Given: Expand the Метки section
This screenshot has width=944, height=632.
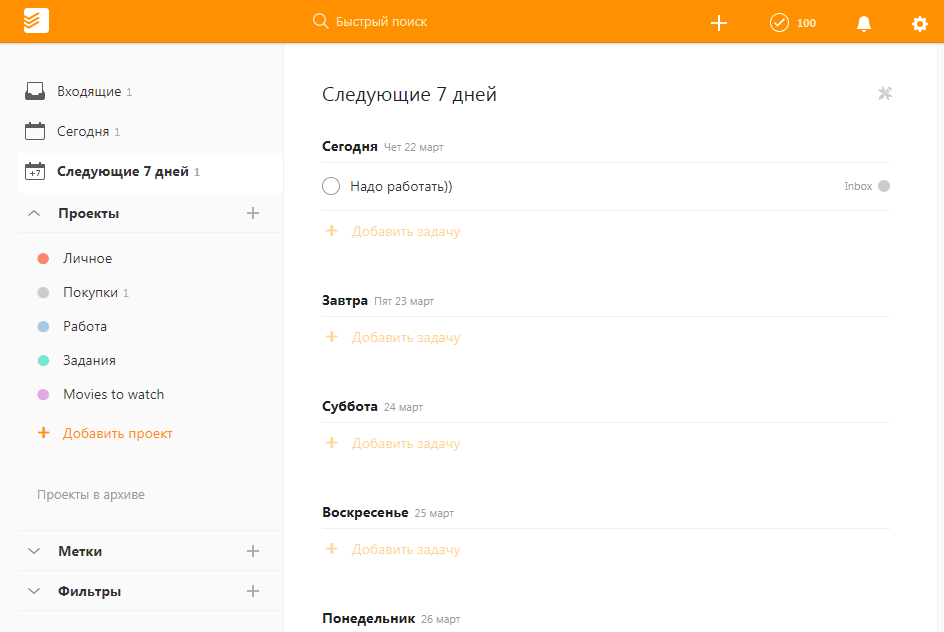Looking at the screenshot, I should [x=34, y=551].
